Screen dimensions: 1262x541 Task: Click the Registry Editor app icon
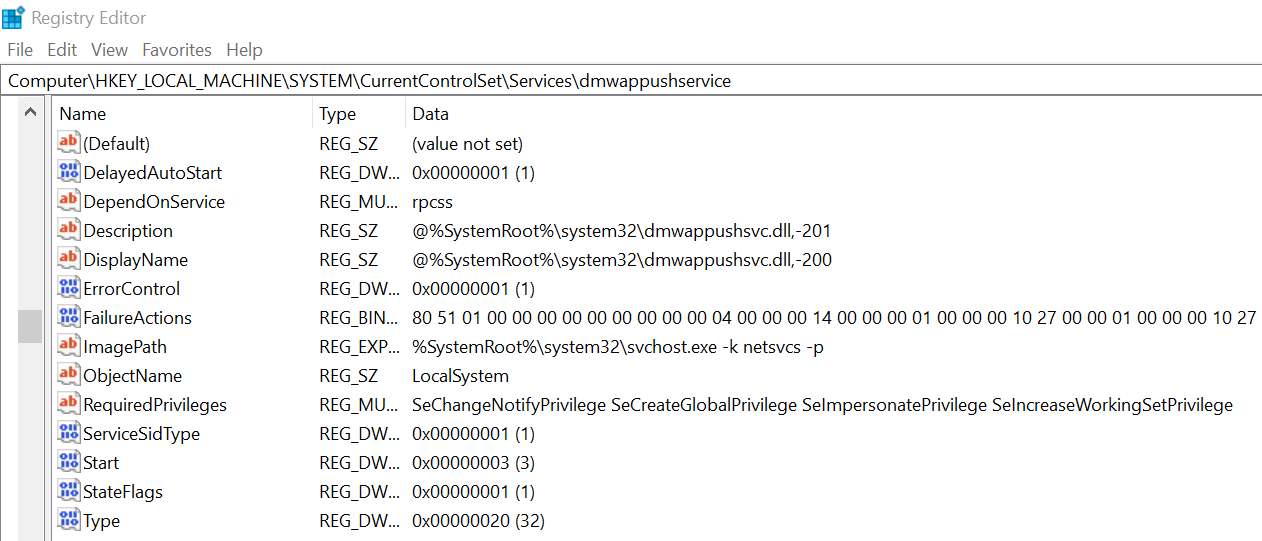point(13,17)
